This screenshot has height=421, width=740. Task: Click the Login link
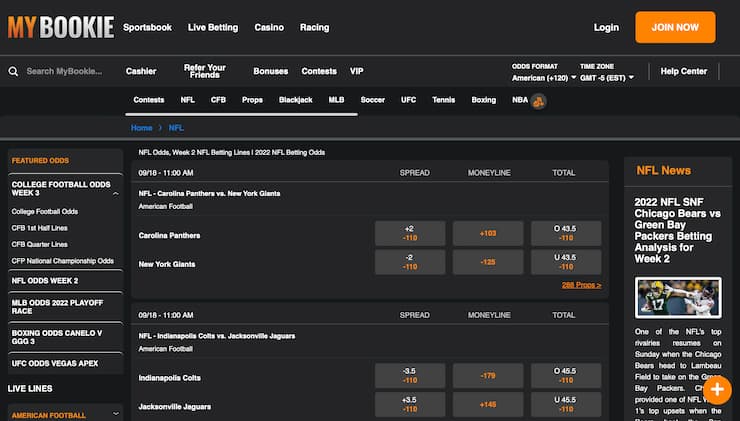[x=606, y=27]
